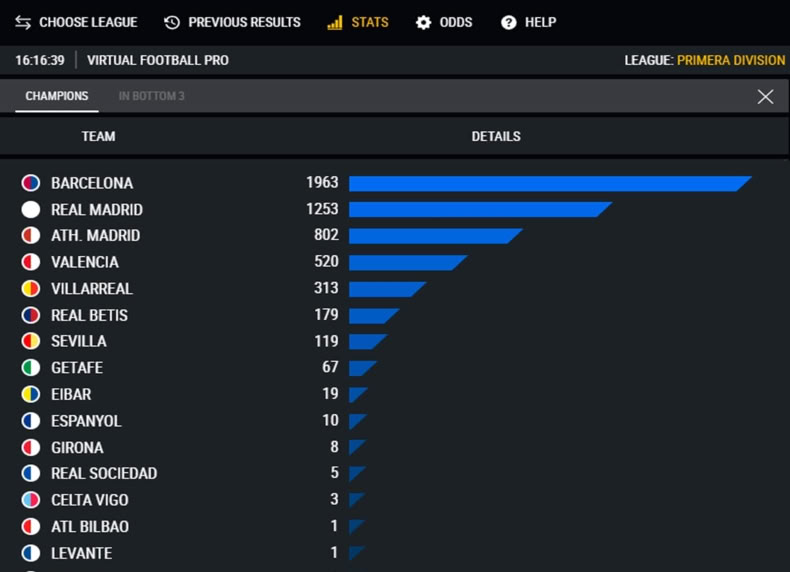
Task: Click the Previous Results history clock icon
Action: [172, 22]
